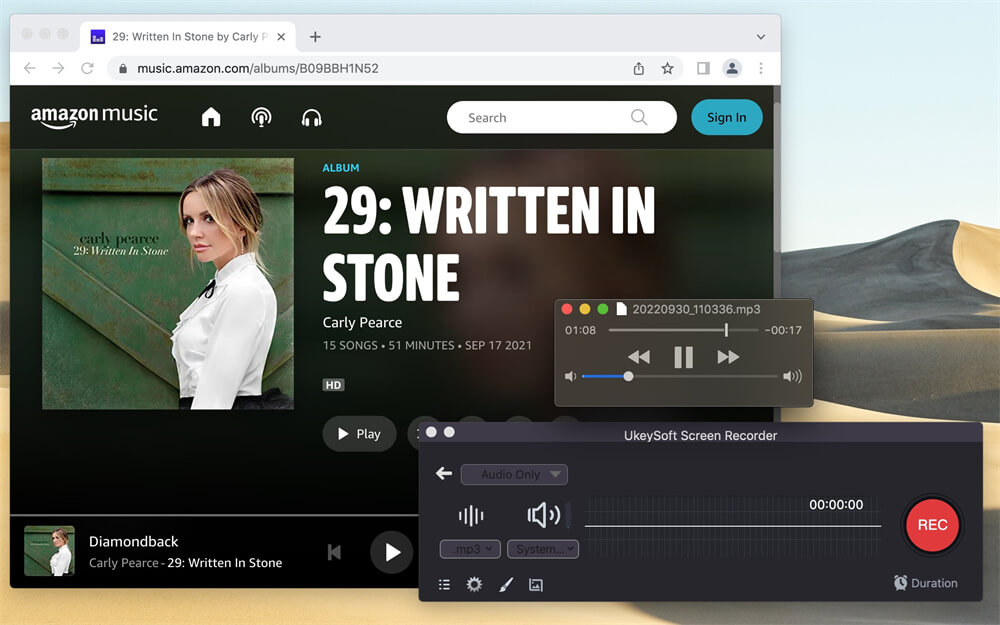
Task: Click the mp3 playback progress slider
Action: pos(684,330)
